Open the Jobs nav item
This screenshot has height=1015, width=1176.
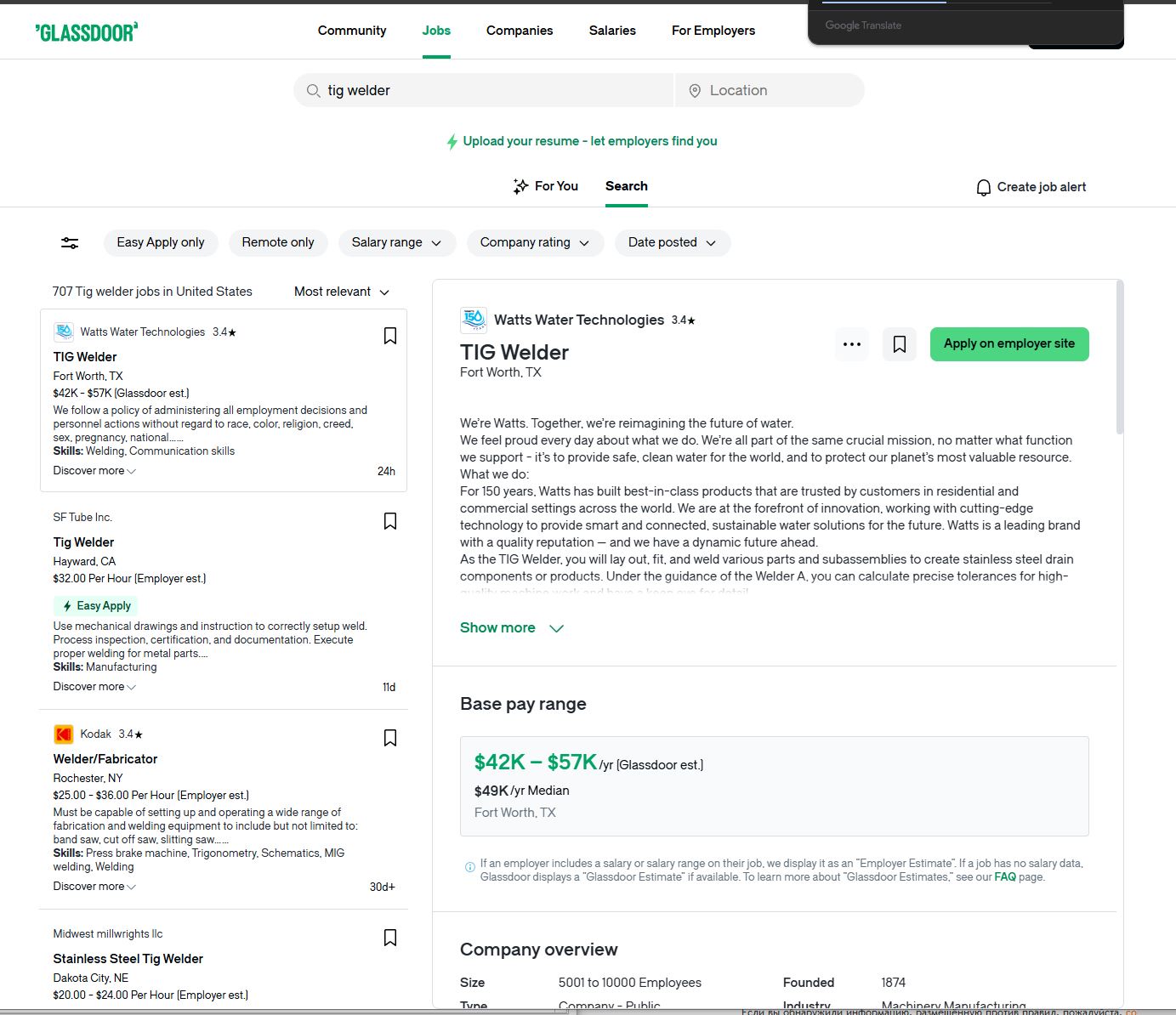[x=436, y=31]
